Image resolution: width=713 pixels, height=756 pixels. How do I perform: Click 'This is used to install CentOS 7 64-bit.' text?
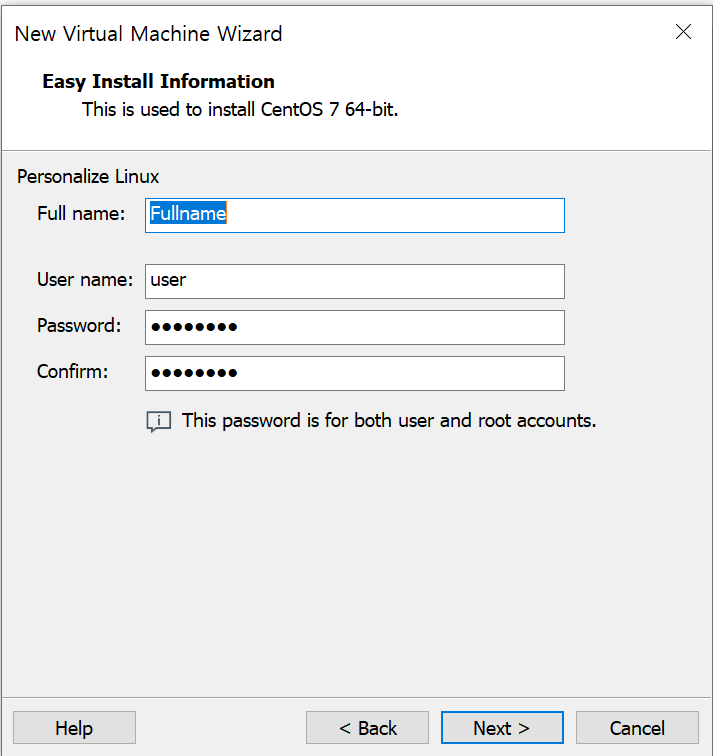pos(240,109)
